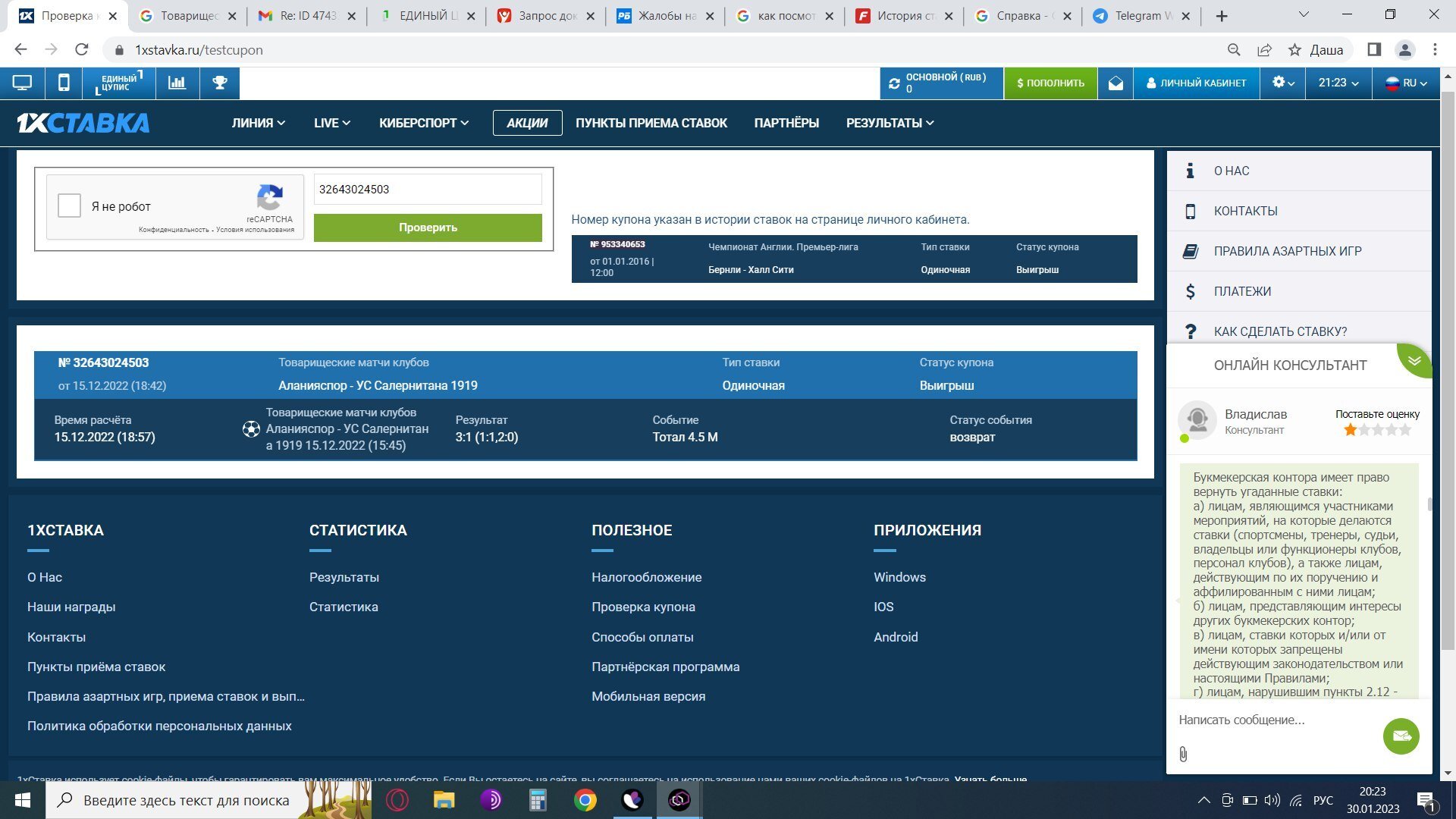Expand the ЛИНИЯ dropdown menu
The width and height of the screenshot is (1456, 819).
pos(258,123)
